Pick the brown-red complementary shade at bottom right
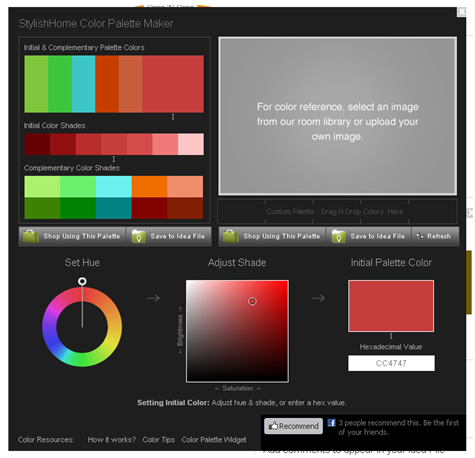 [185, 208]
